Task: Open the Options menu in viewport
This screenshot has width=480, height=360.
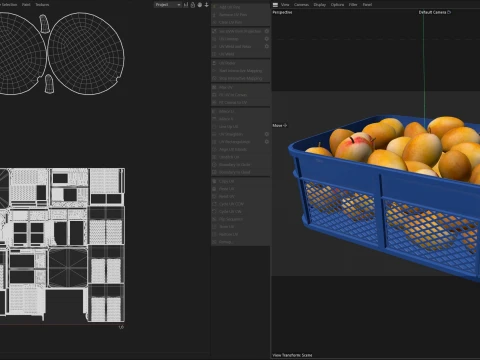Action: (337, 5)
